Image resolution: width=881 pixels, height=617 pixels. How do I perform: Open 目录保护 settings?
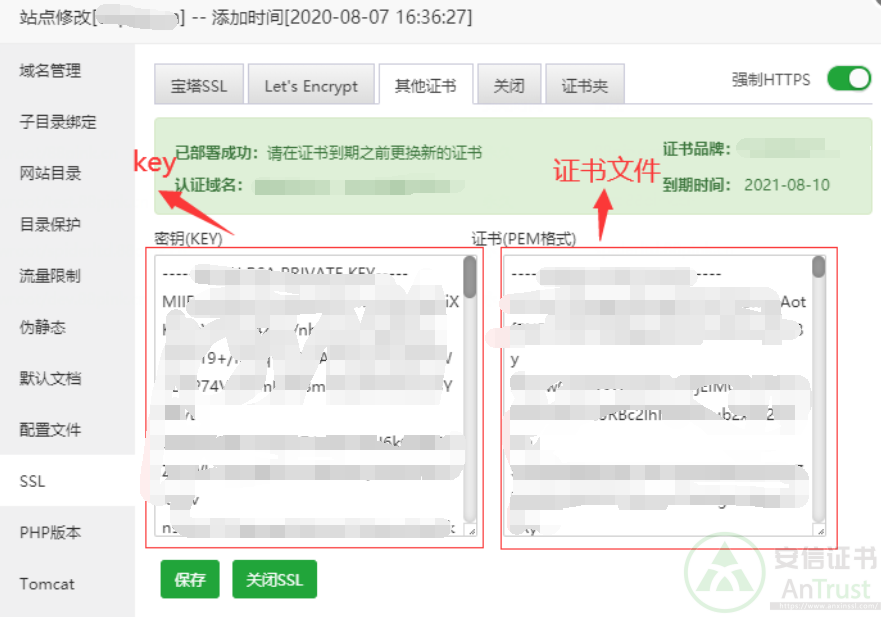point(51,224)
